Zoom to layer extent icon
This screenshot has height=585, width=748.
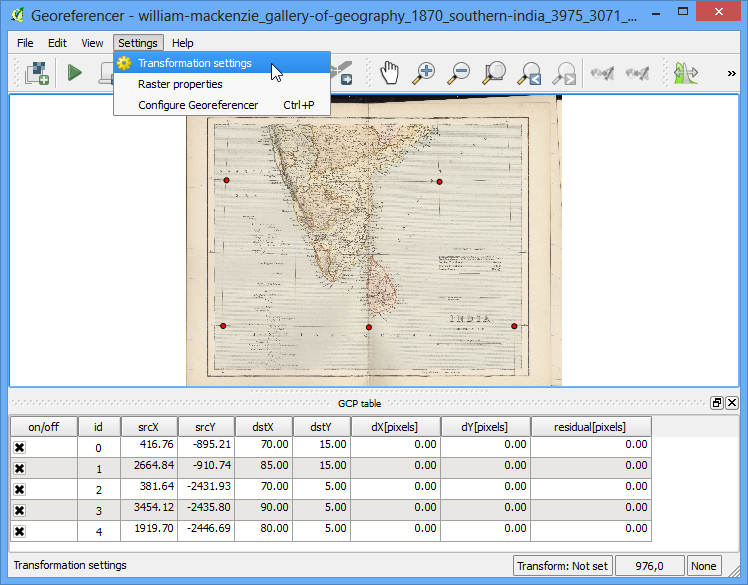click(494, 73)
